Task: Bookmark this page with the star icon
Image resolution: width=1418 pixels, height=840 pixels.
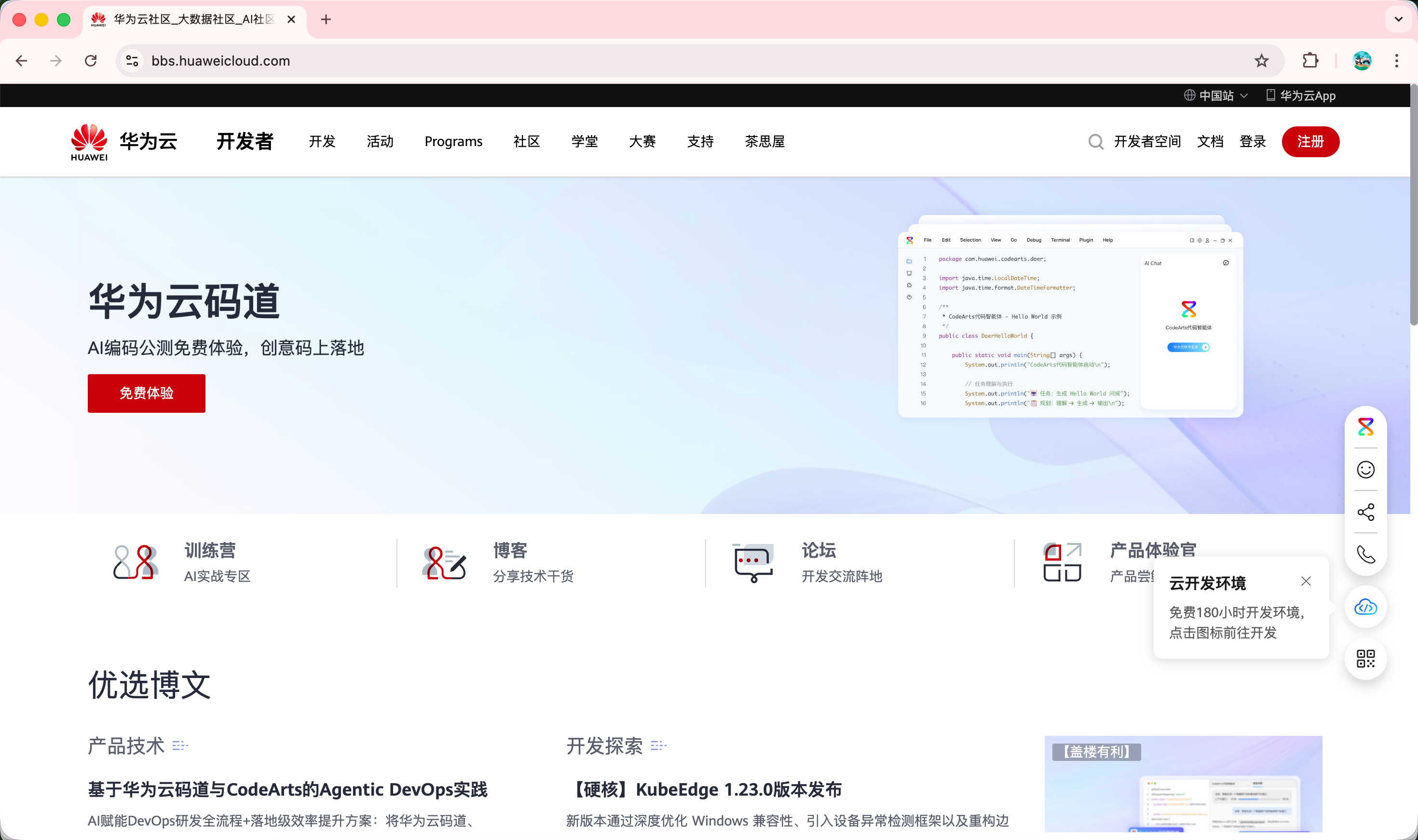Action: [x=1261, y=61]
